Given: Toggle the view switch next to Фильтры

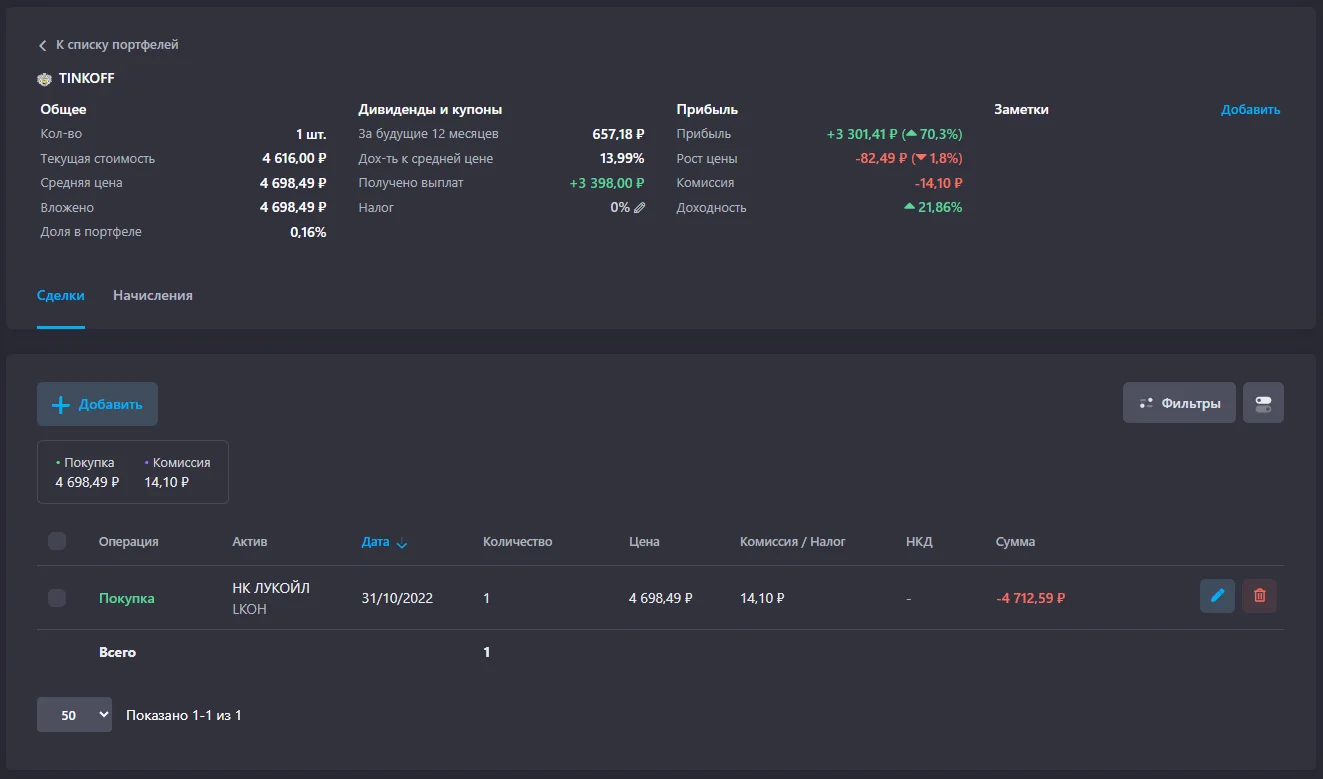Looking at the screenshot, I should 1263,403.
